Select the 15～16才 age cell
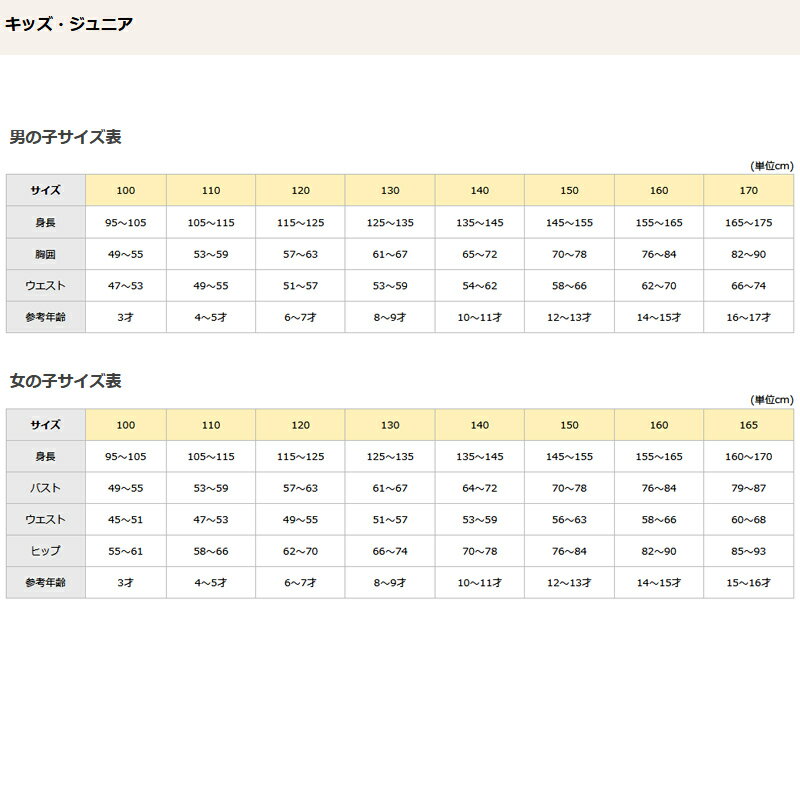800x800 pixels. coord(748,583)
